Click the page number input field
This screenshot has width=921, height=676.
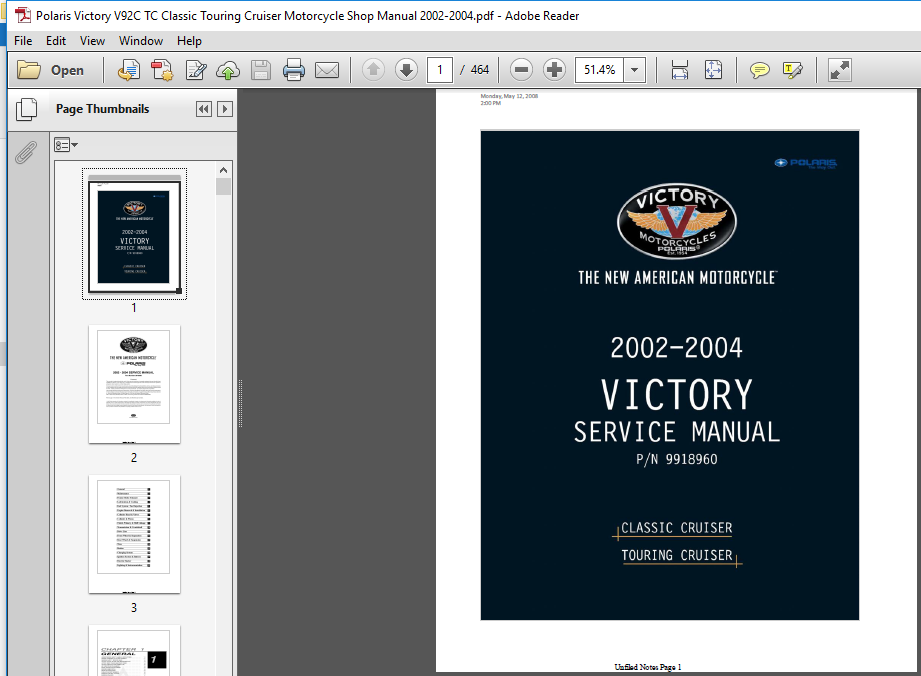click(440, 70)
